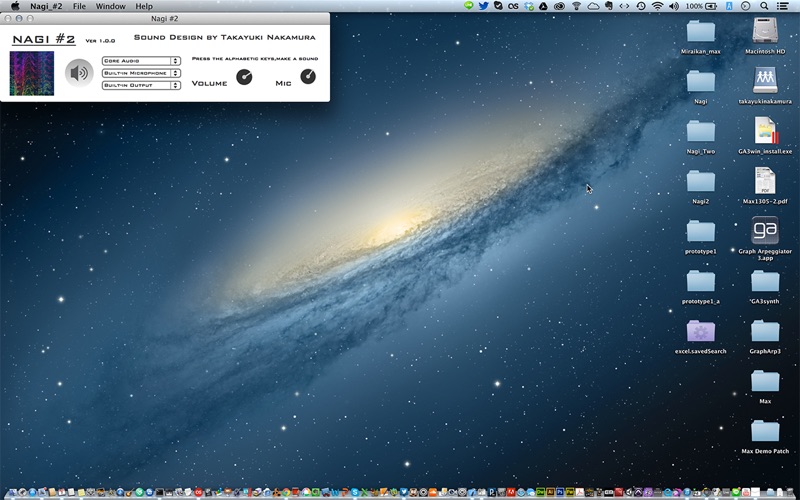Open the Notification Center list icon

click(782, 6)
